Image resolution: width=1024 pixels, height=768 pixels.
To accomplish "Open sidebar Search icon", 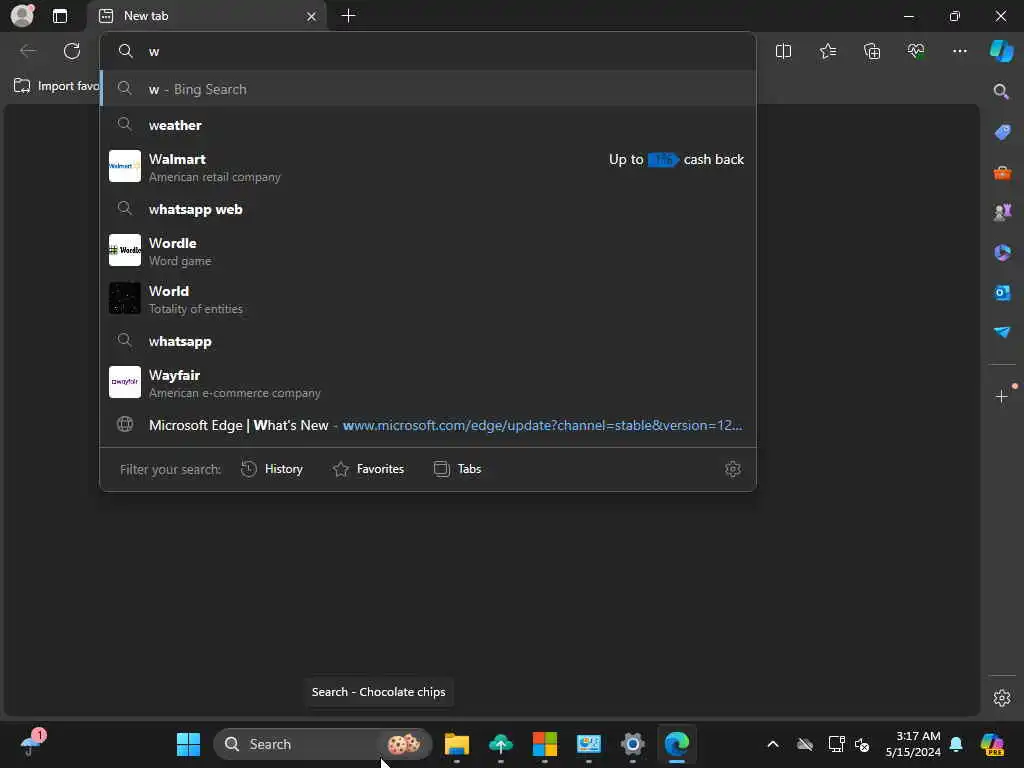I will click(1001, 91).
